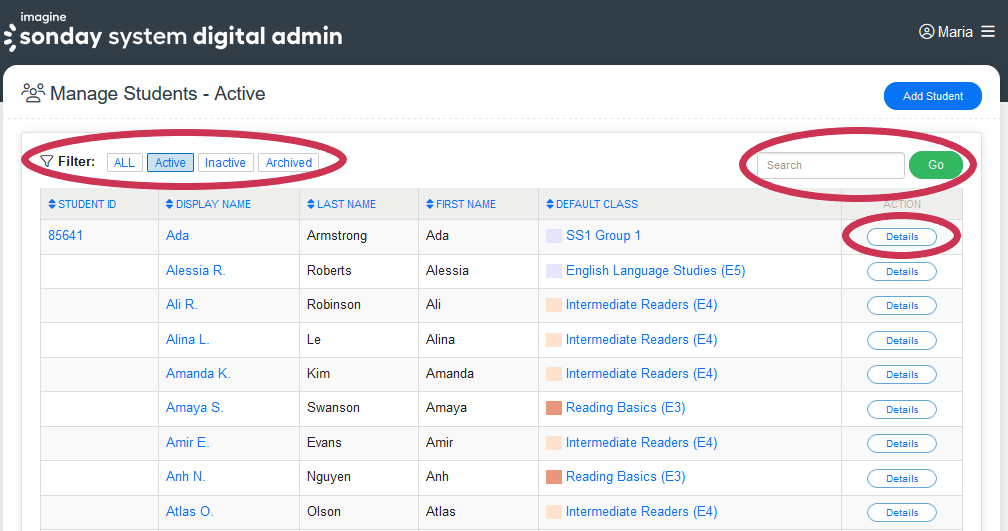The height and width of the screenshot is (531, 1008).
Task: Select the Active filter option
Action: click(x=170, y=163)
